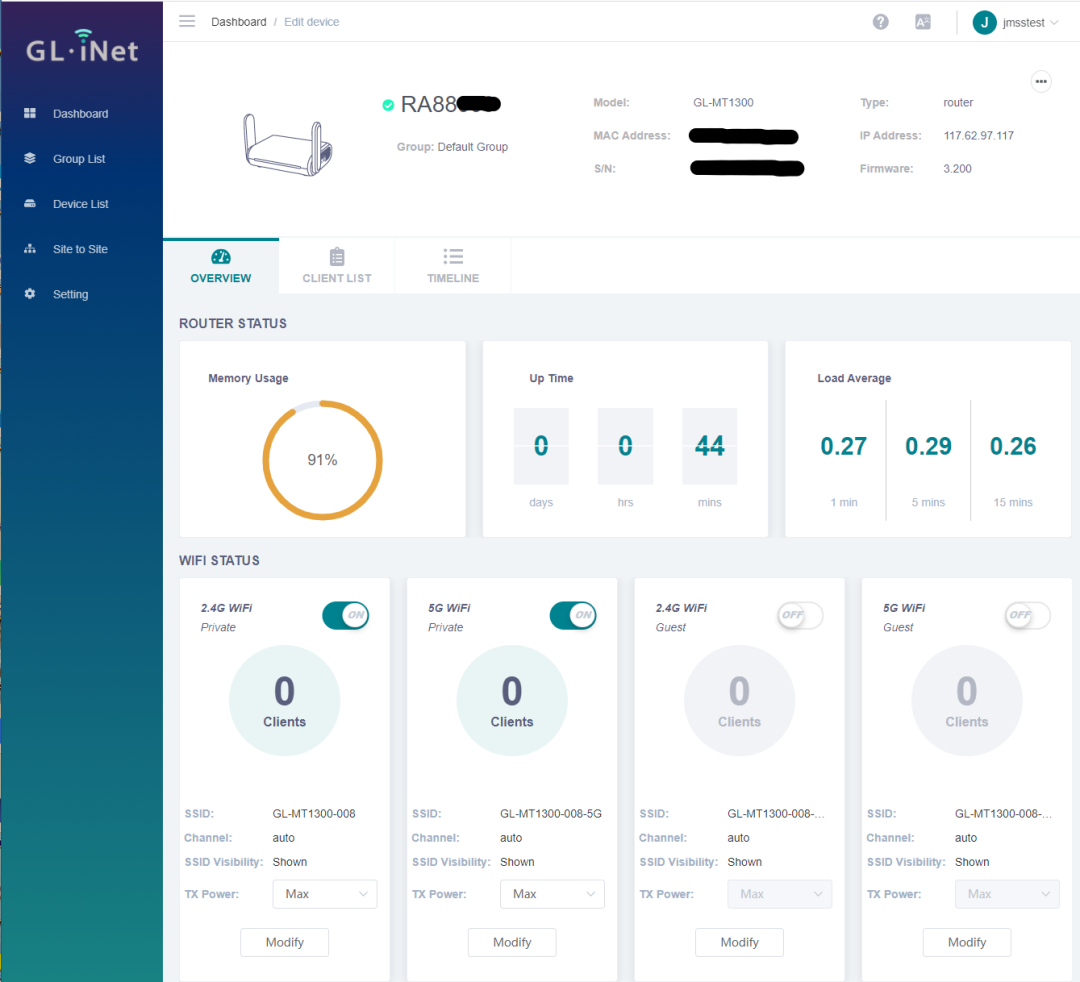Click the Group List layers icon
1080x982 pixels.
click(30, 158)
